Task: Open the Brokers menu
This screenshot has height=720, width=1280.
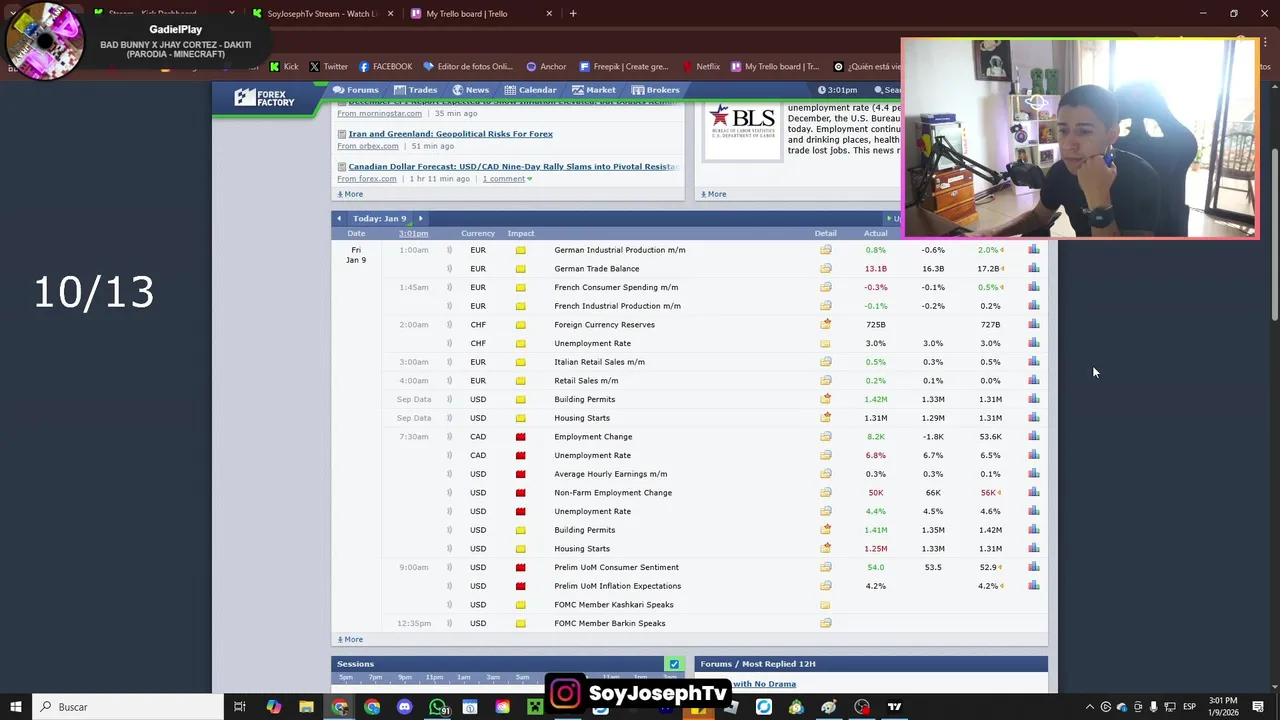Action: coord(656,90)
